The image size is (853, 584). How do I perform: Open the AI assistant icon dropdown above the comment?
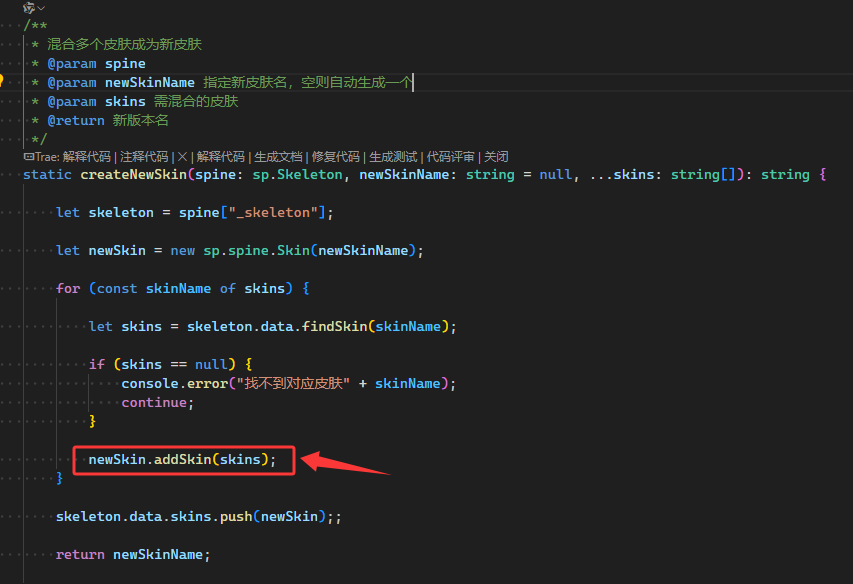pos(33,8)
